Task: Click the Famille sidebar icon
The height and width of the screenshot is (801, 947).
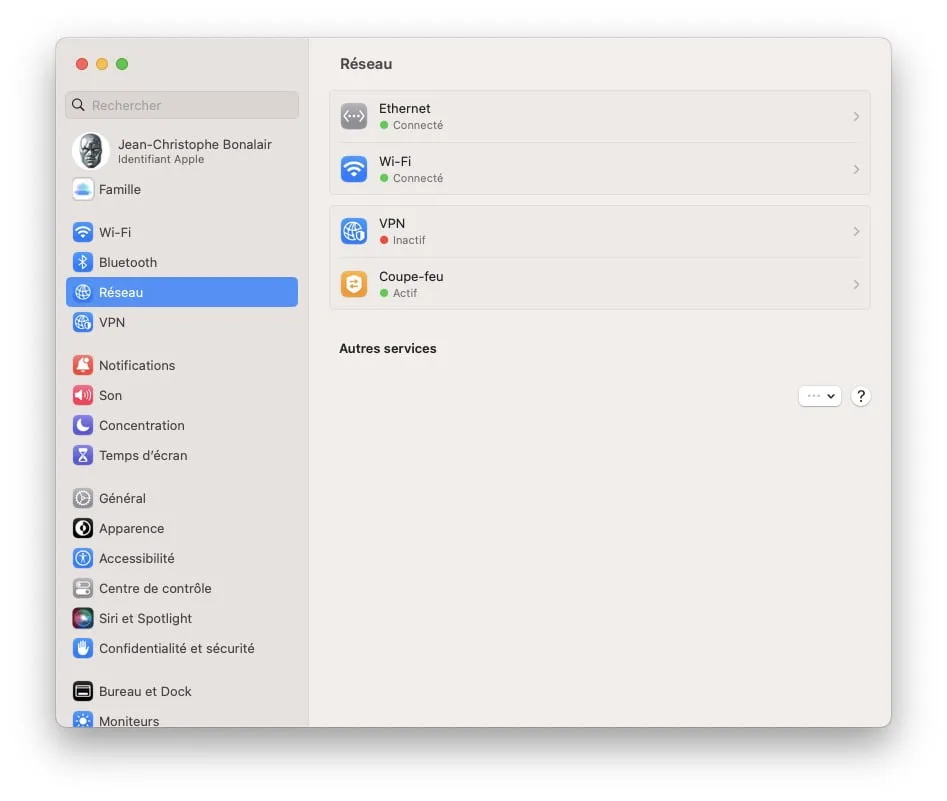Action: [83, 189]
